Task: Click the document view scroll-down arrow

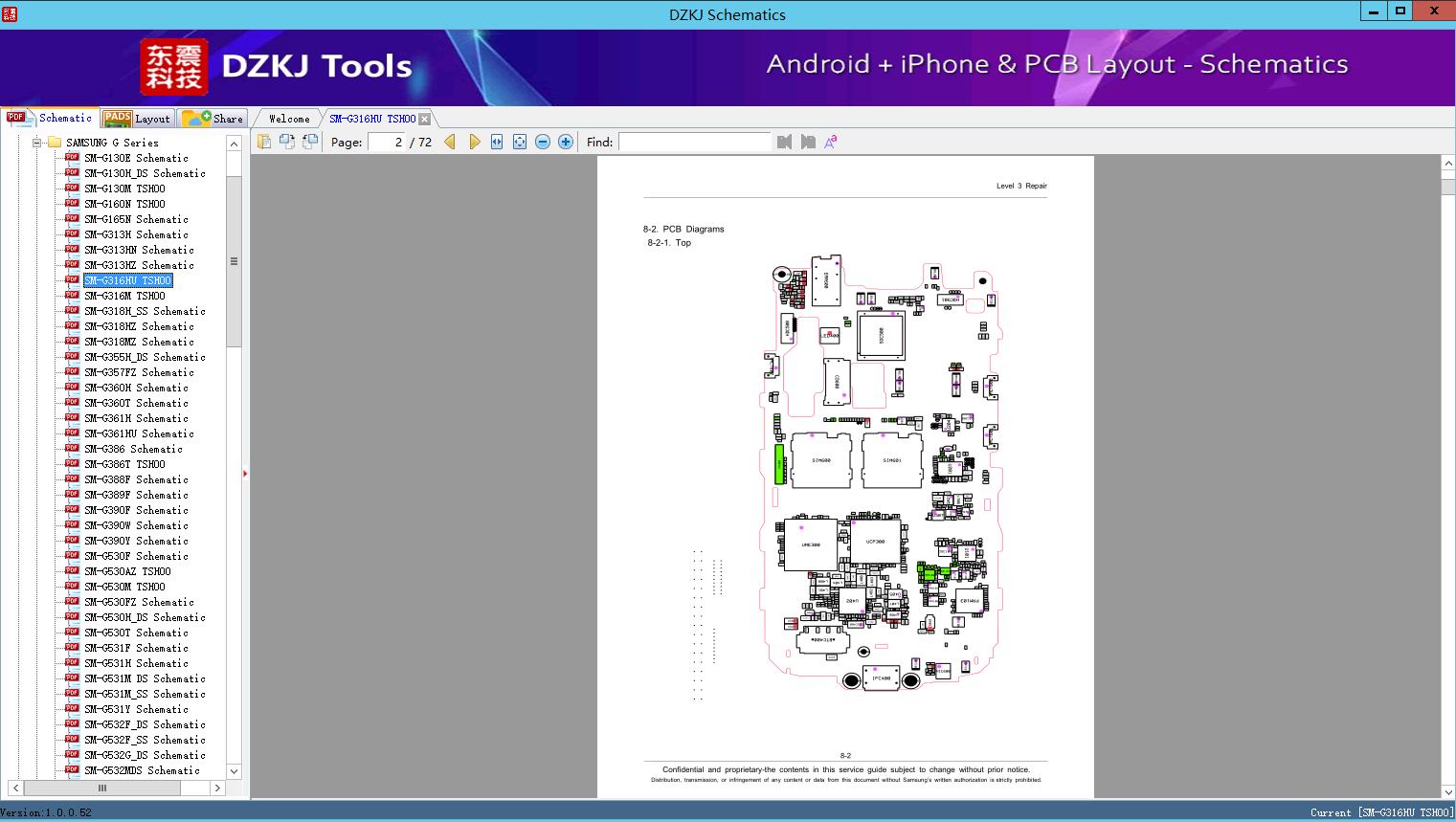Action: (1447, 791)
